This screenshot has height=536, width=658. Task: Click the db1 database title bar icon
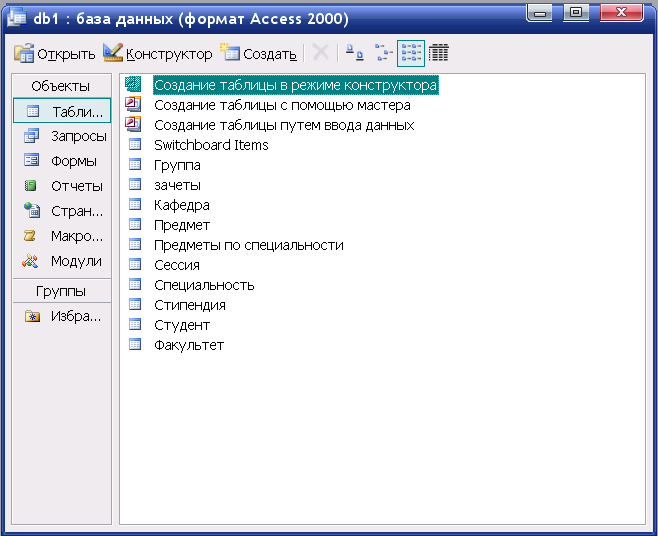coord(16,18)
